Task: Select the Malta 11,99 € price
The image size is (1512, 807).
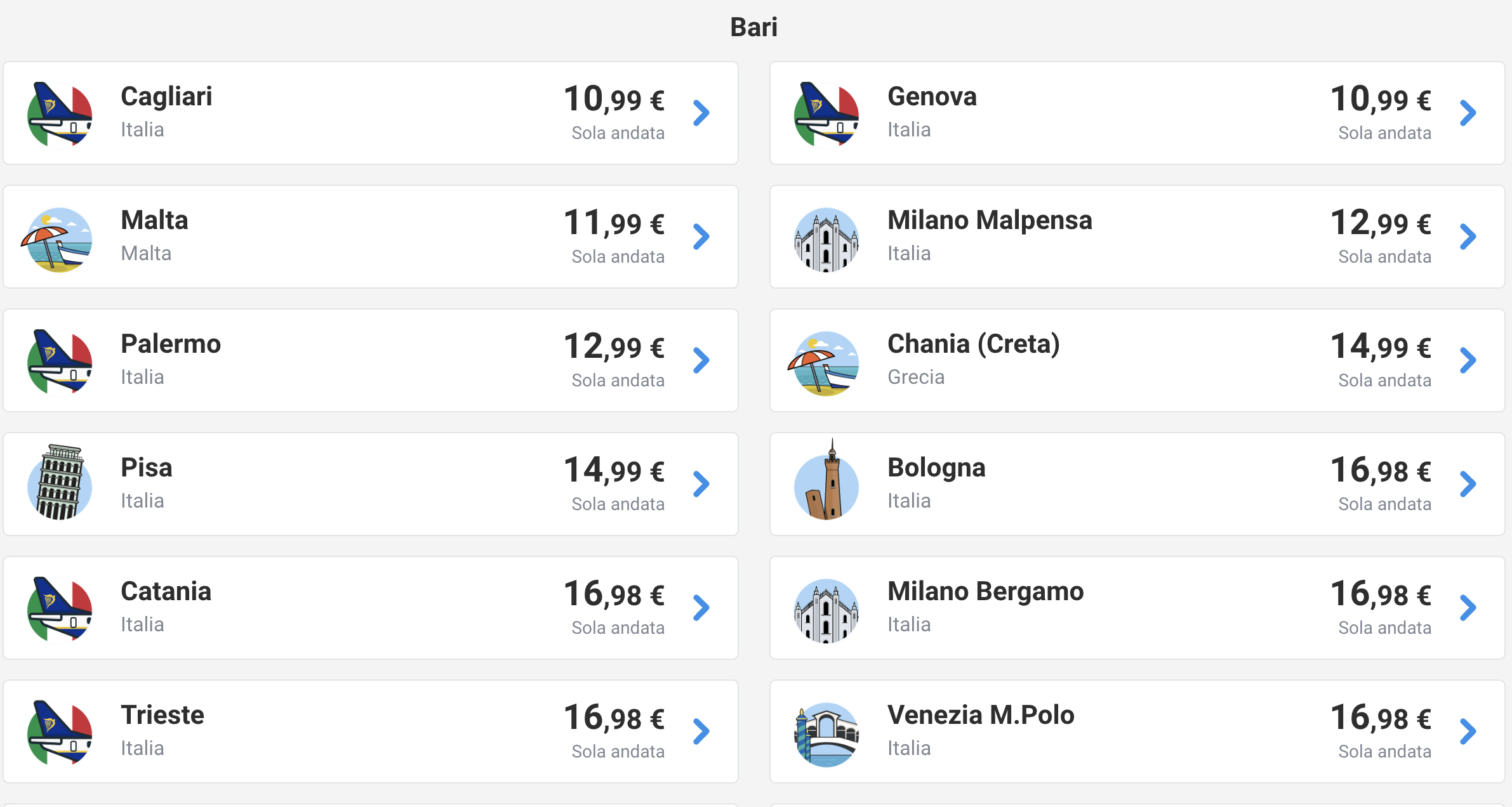Action: (614, 223)
